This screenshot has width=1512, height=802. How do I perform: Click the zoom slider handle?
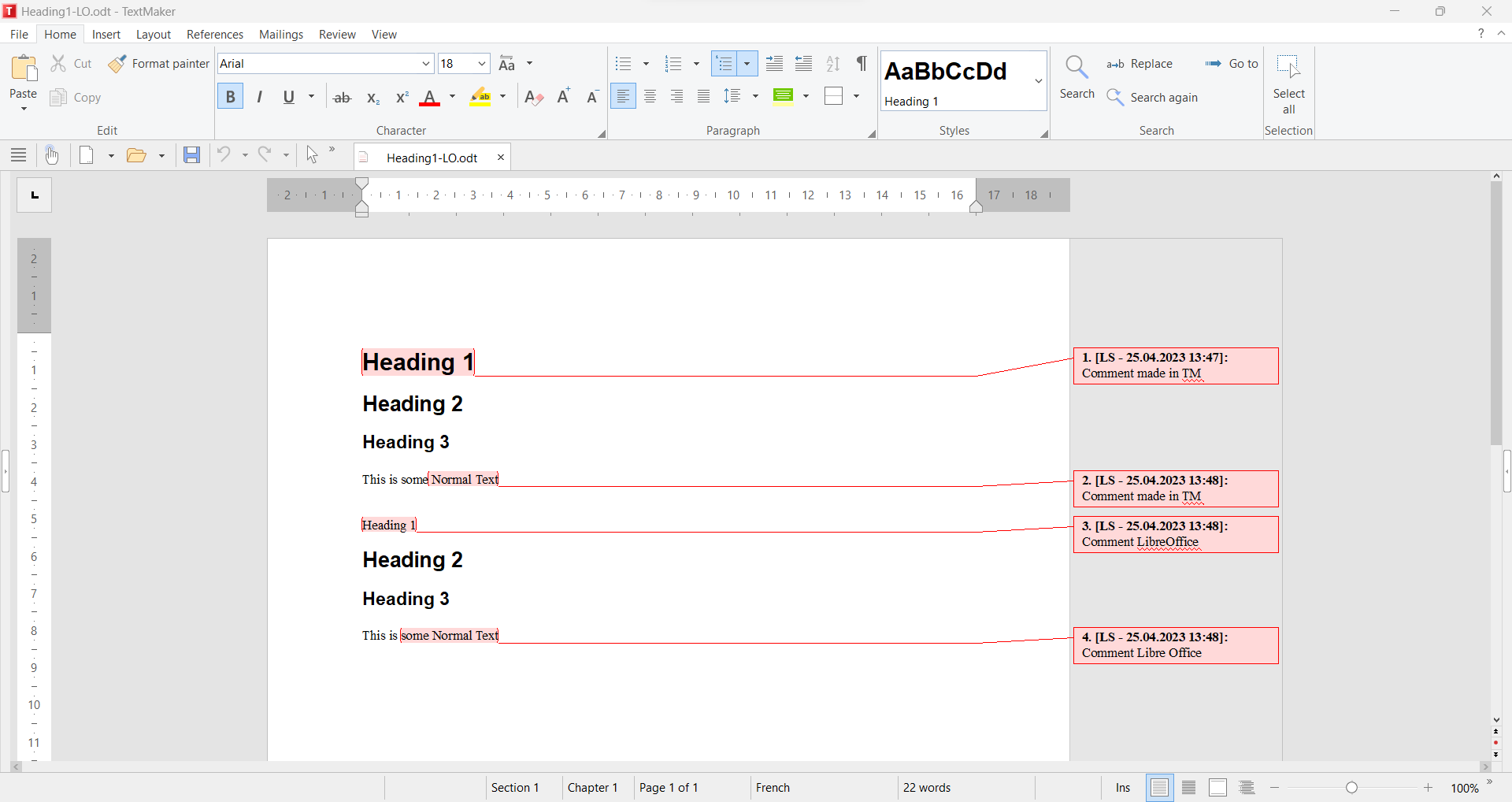[1352, 788]
